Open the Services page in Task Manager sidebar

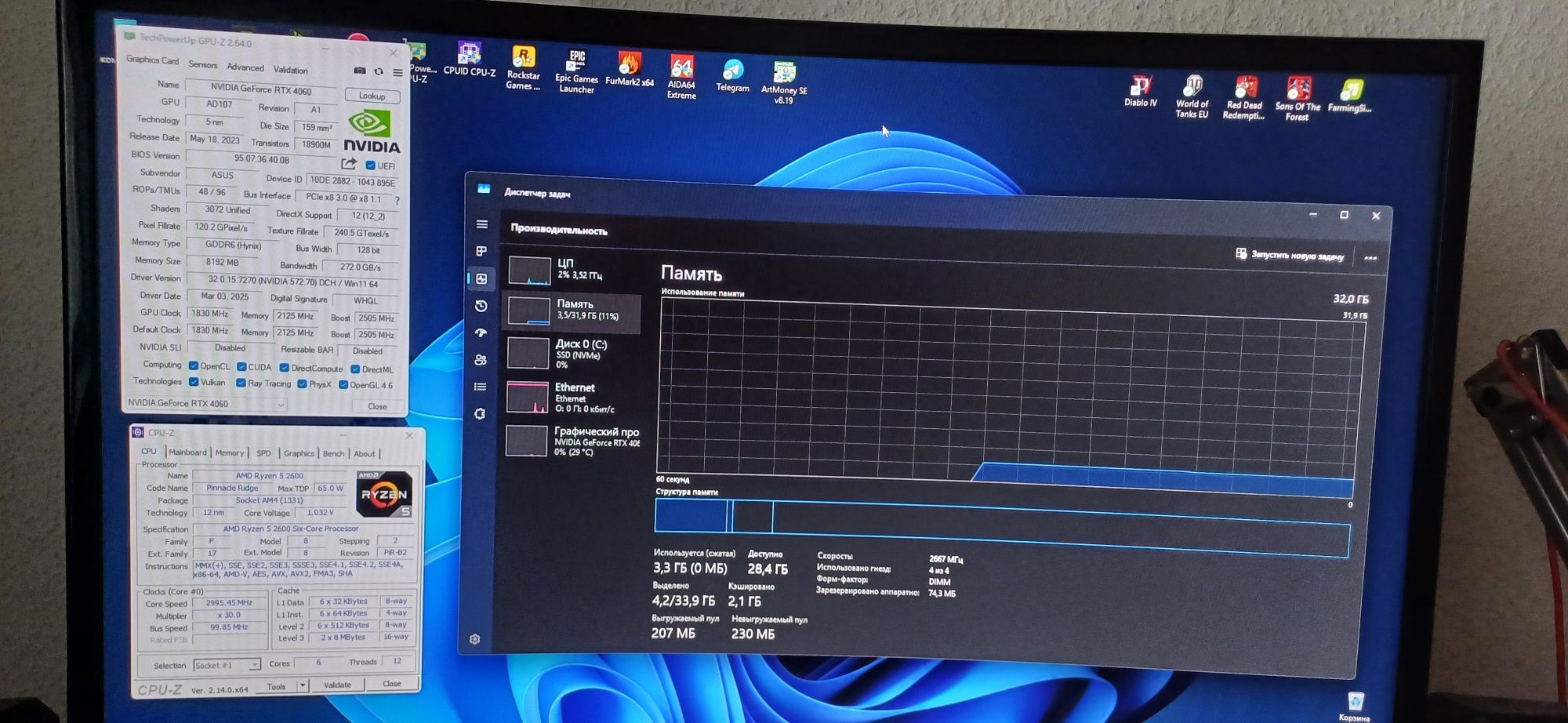480,413
